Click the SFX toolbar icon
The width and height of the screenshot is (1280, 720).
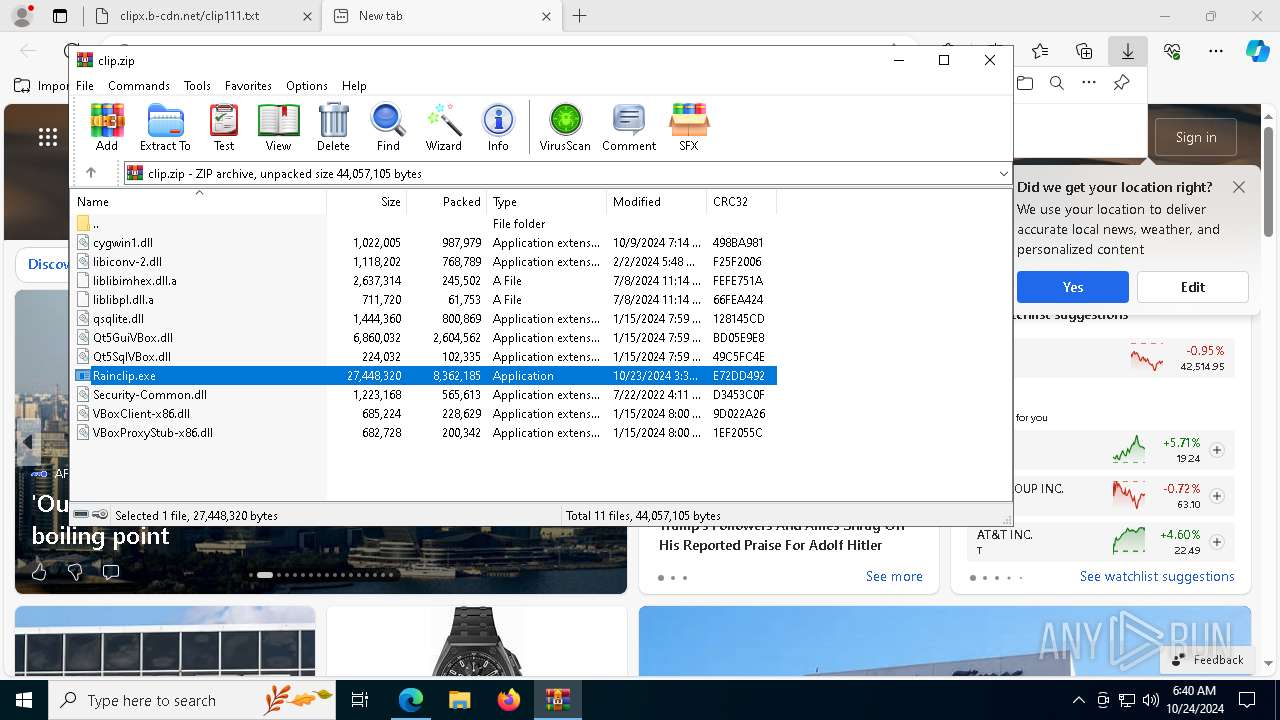[x=689, y=127]
